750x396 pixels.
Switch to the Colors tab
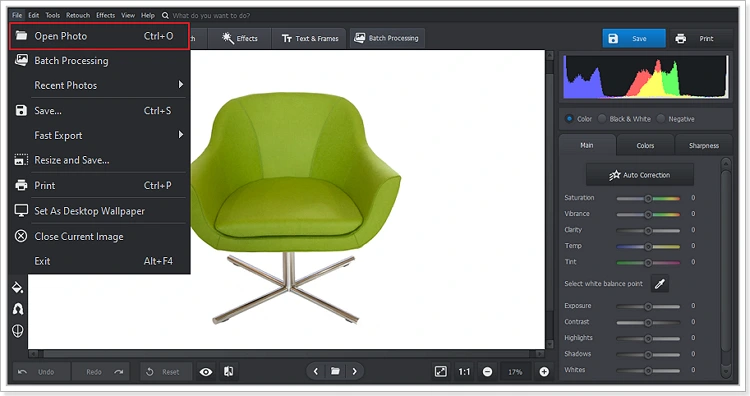pyautogui.click(x=645, y=145)
